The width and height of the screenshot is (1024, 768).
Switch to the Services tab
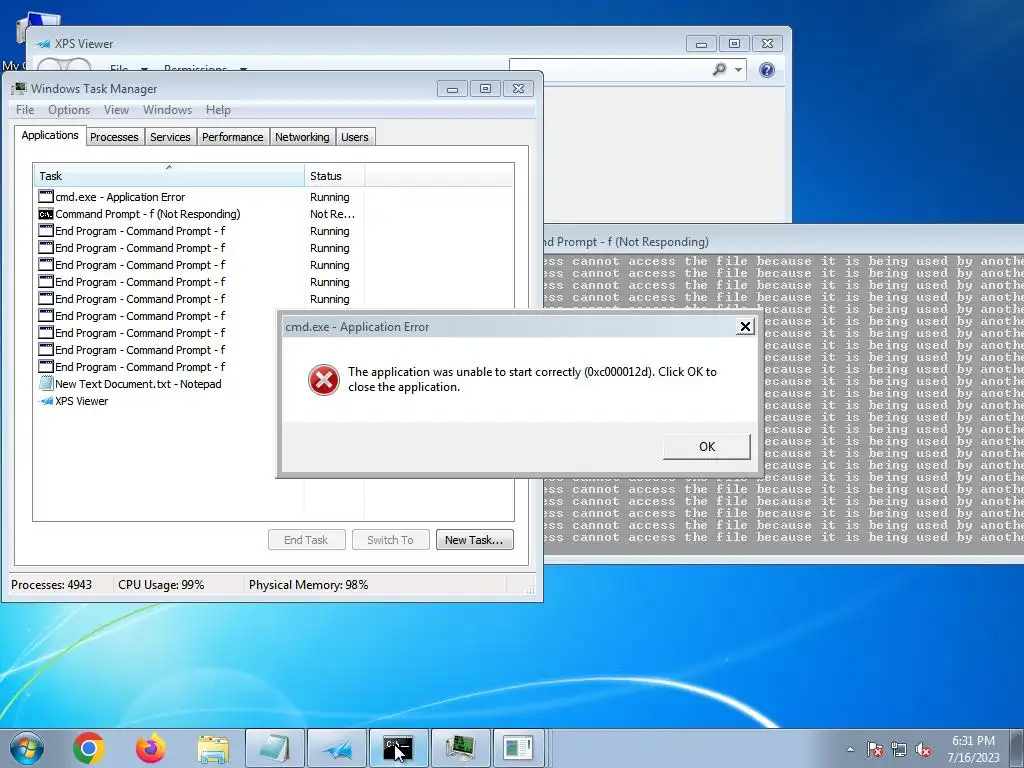(x=170, y=137)
